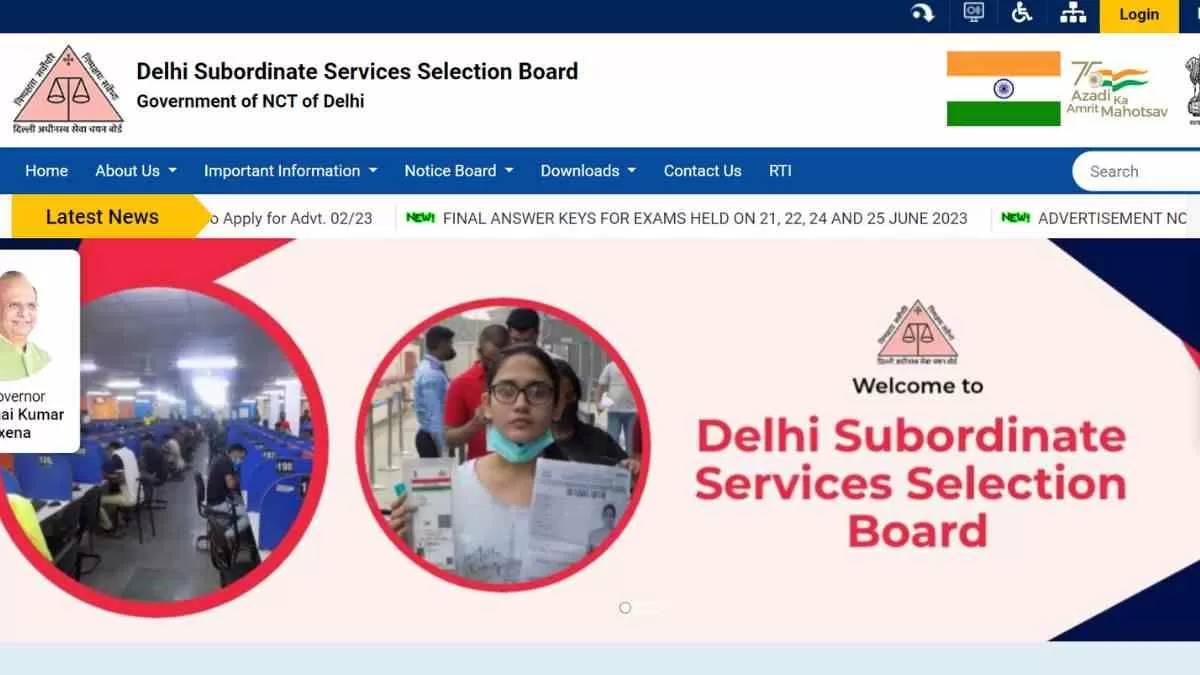Image resolution: width=1200 pixels, height=675 pixels.
Task: Click the exam candidate photo thumbnail
Action: point(503,445)
